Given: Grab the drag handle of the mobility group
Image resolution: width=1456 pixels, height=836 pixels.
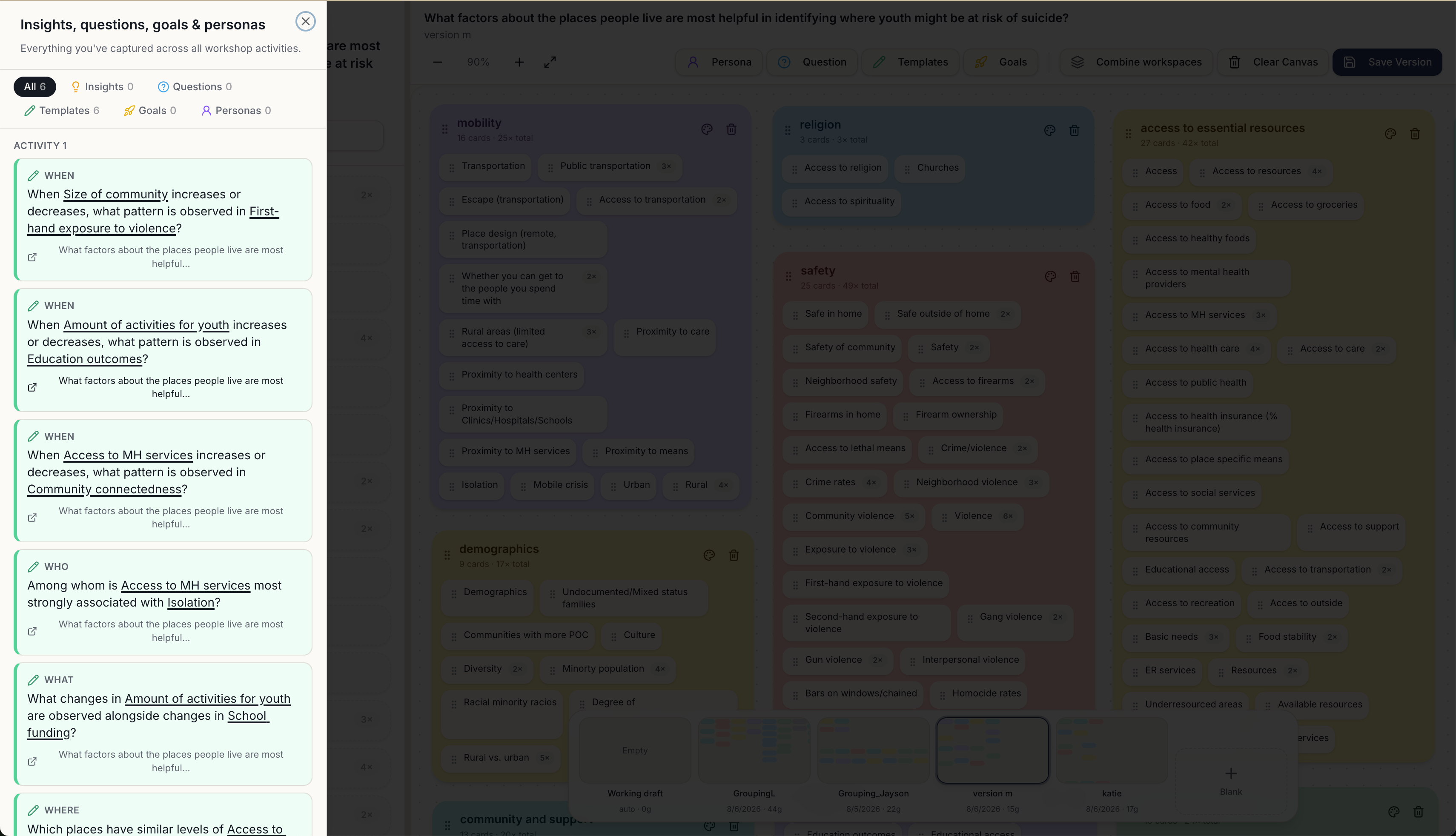Looking at the screenshot, I should coord(445,129).
